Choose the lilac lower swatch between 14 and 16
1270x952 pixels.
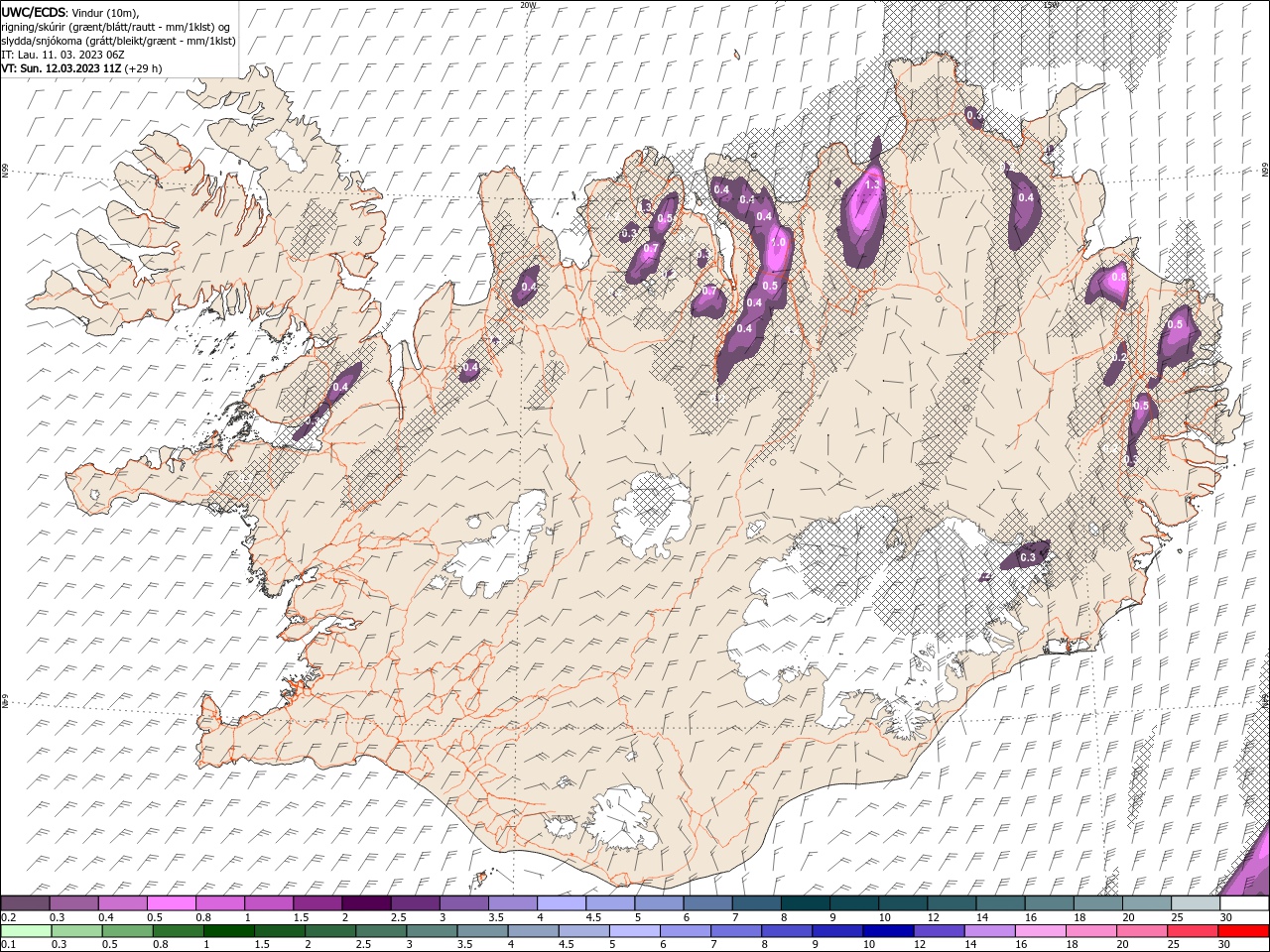pos(988,931)
